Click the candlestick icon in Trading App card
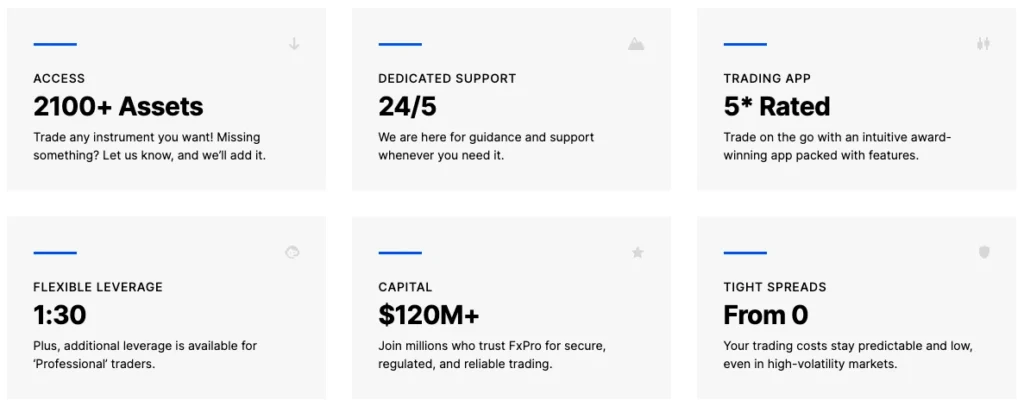 (x=984, y=44)
